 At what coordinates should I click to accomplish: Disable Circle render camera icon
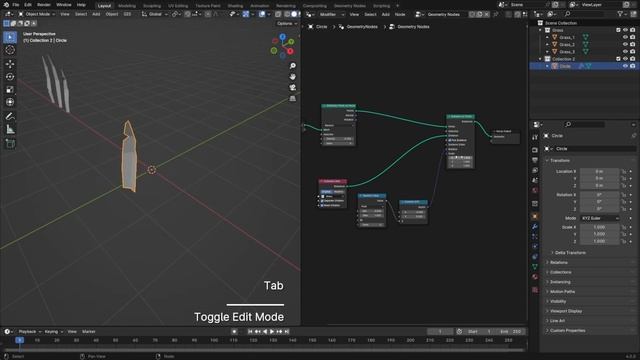point(632,66)
